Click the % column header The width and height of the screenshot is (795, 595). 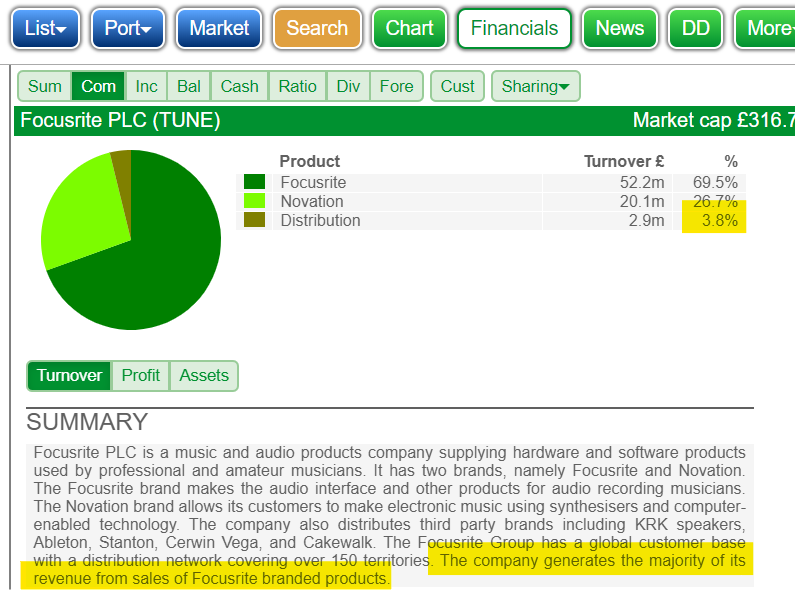pyautogui.click(x=731, y=161)
